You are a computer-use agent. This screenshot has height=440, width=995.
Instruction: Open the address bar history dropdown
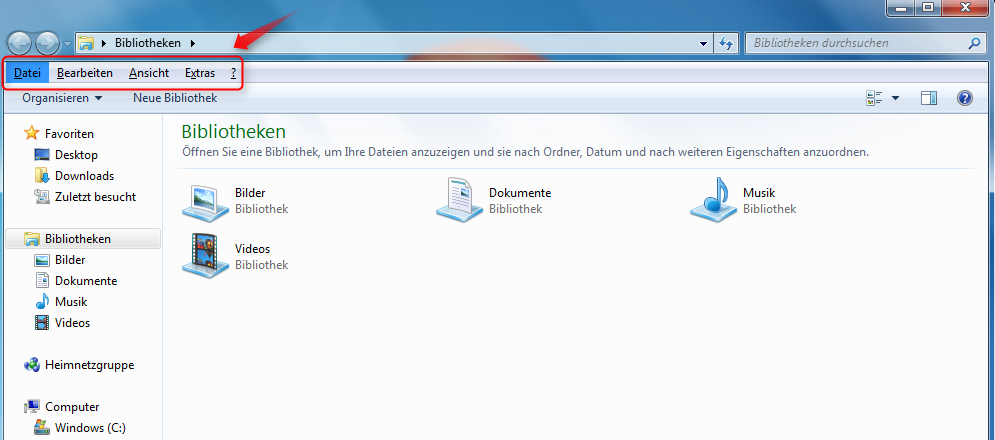tap(703, 44)
